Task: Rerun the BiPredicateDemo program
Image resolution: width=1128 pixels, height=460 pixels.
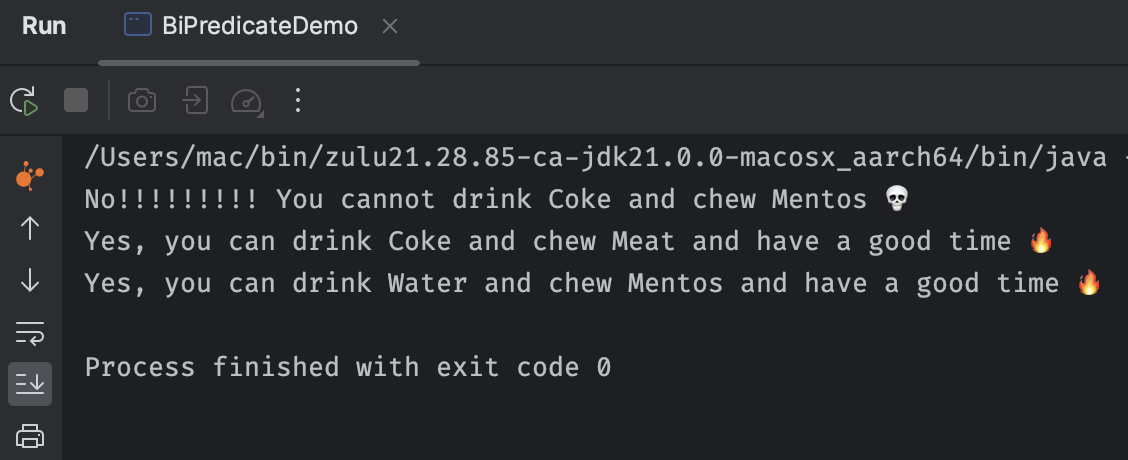Action: click(24, 101)
